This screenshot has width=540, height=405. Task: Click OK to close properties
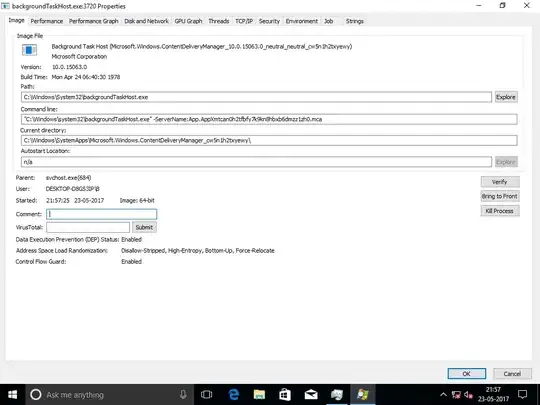[x=467, y=374]
